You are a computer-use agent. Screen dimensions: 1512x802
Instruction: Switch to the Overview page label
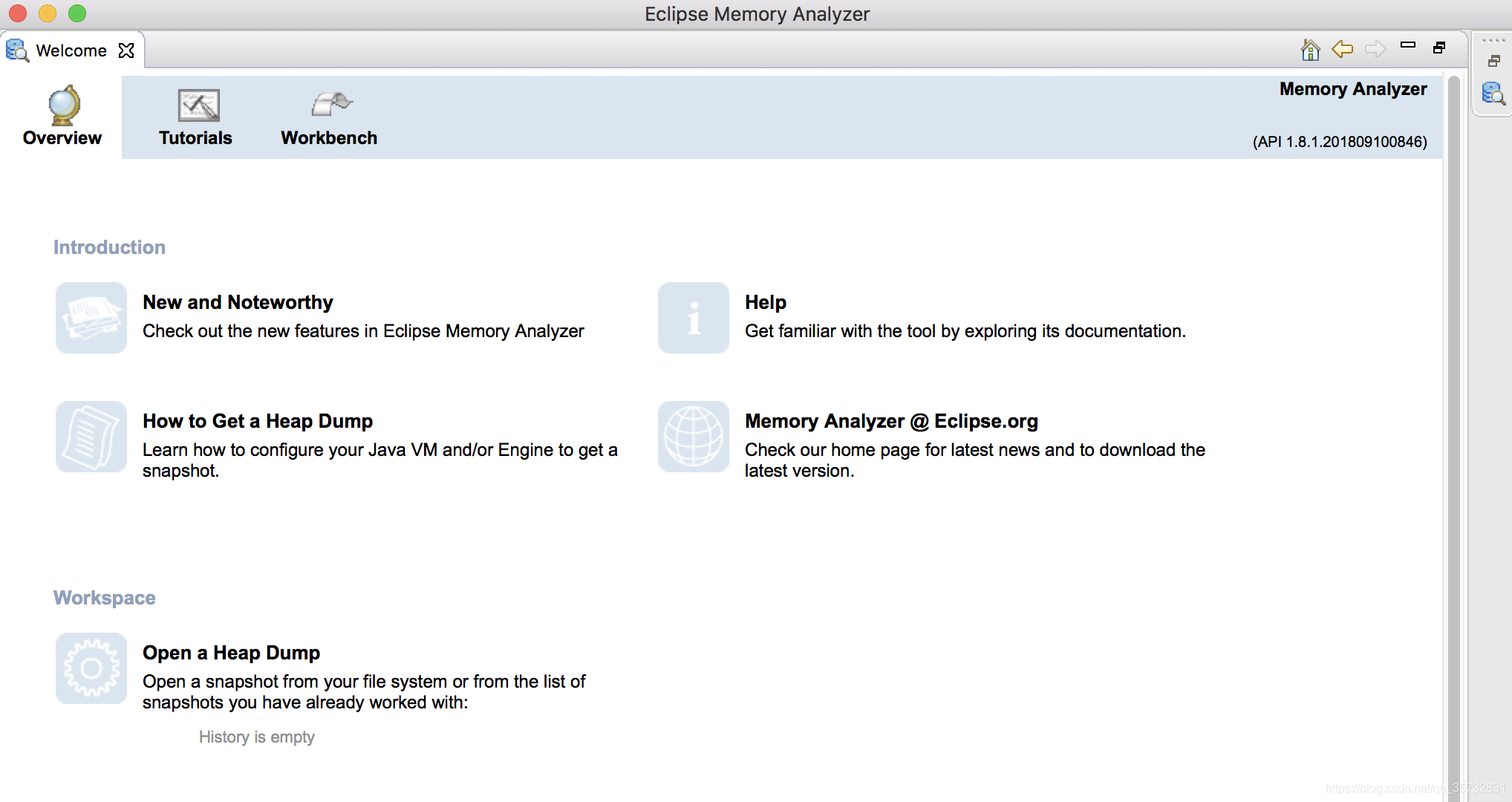point(62,138)
